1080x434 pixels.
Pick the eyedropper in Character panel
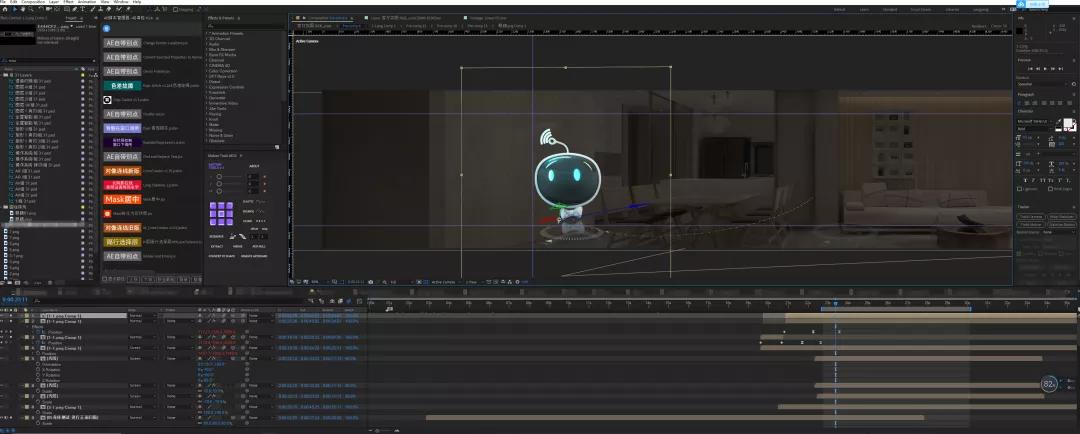(1059, 122)
